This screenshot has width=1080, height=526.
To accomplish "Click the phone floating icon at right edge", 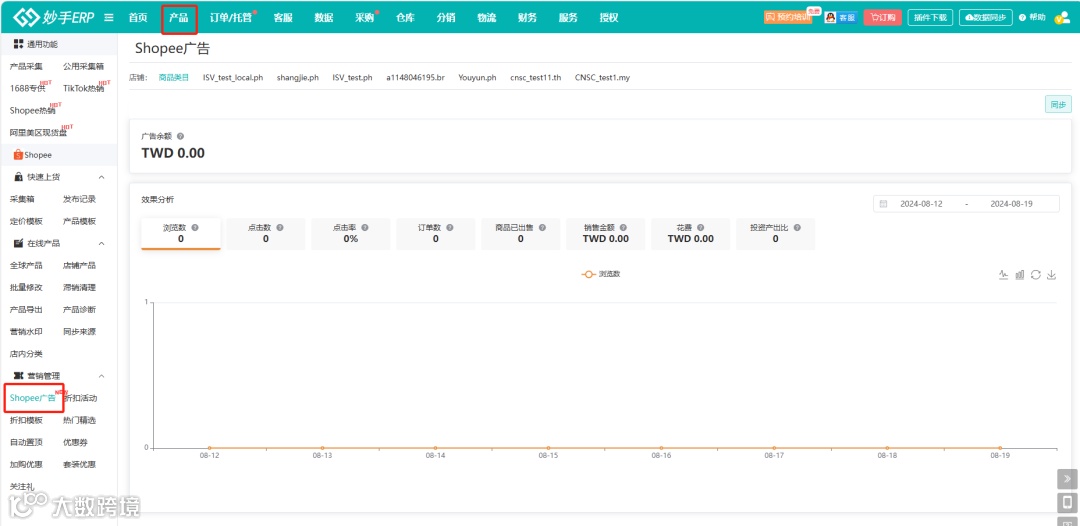I will coord(1068,502).
